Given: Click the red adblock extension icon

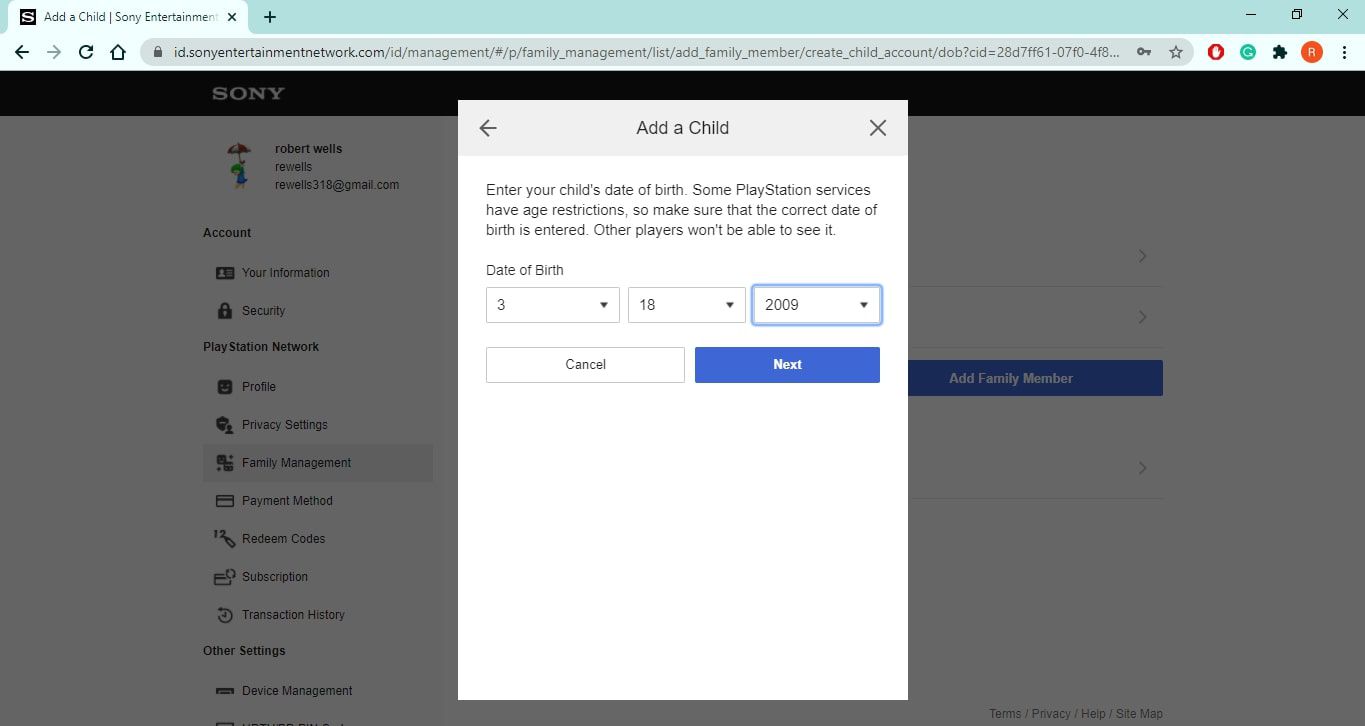Looking at the screenshot, I should click(x=1216, y=52).
